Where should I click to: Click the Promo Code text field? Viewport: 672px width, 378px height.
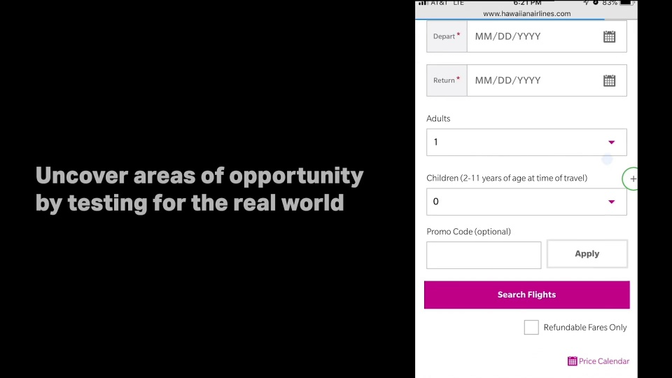tap(484, 255)
